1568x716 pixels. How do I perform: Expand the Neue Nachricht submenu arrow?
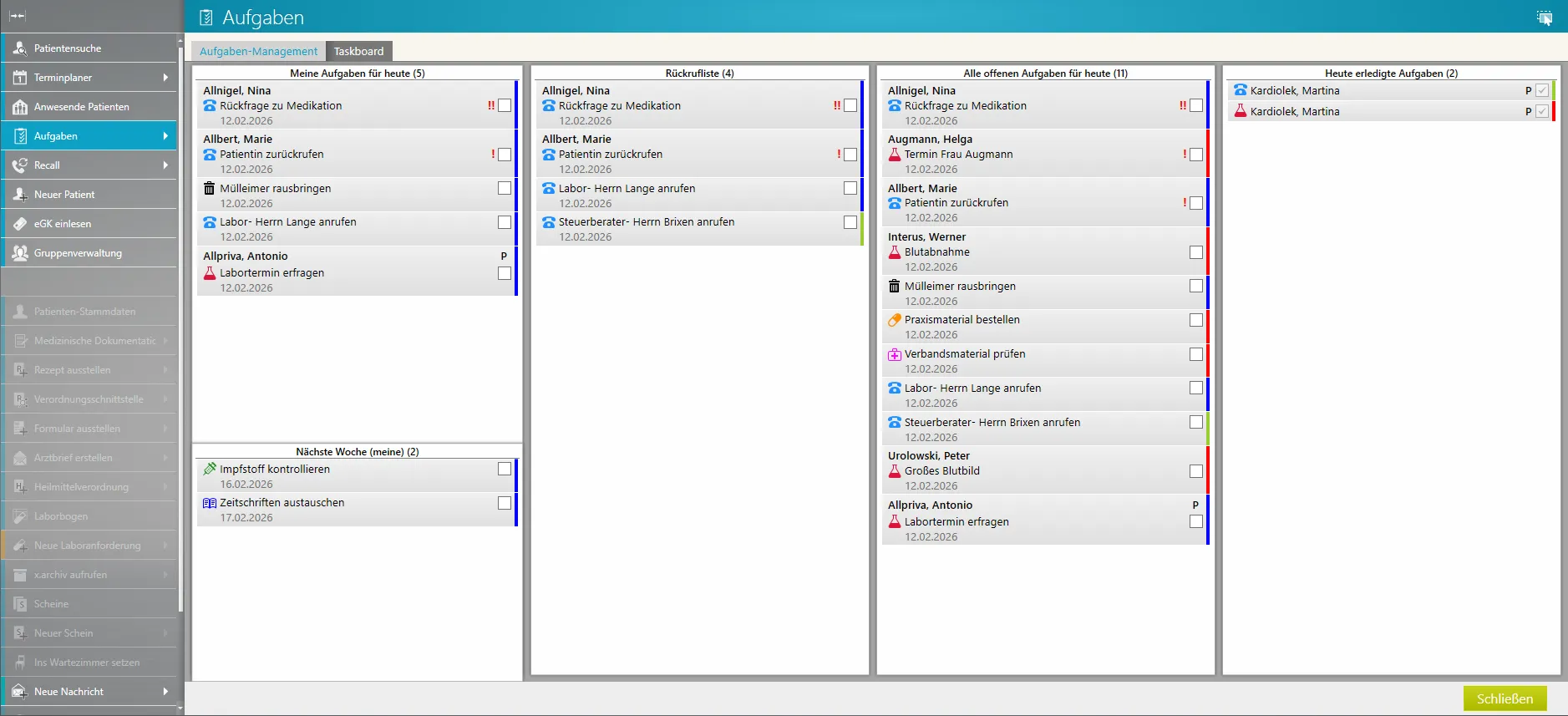coord(165,692)
